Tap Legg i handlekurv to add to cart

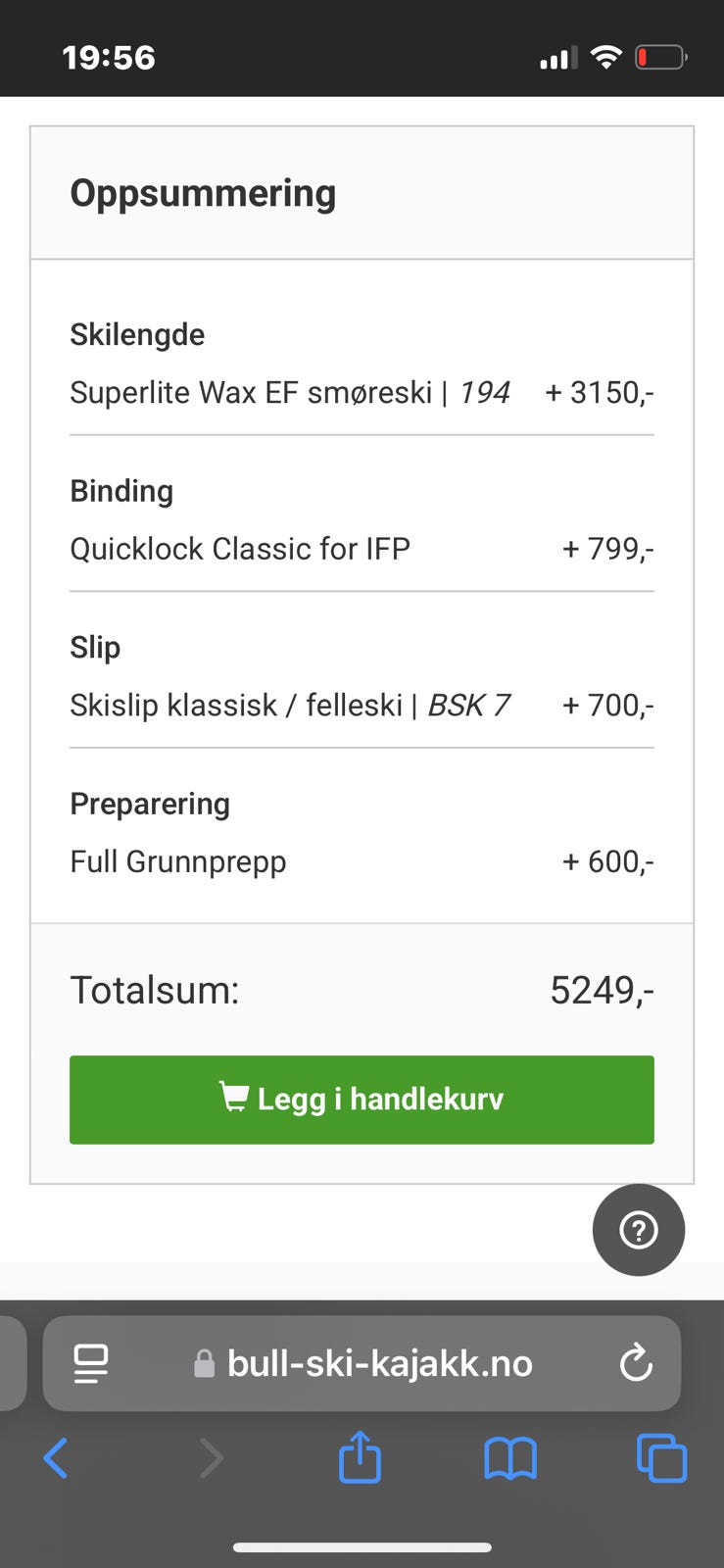pos(362,1098)
